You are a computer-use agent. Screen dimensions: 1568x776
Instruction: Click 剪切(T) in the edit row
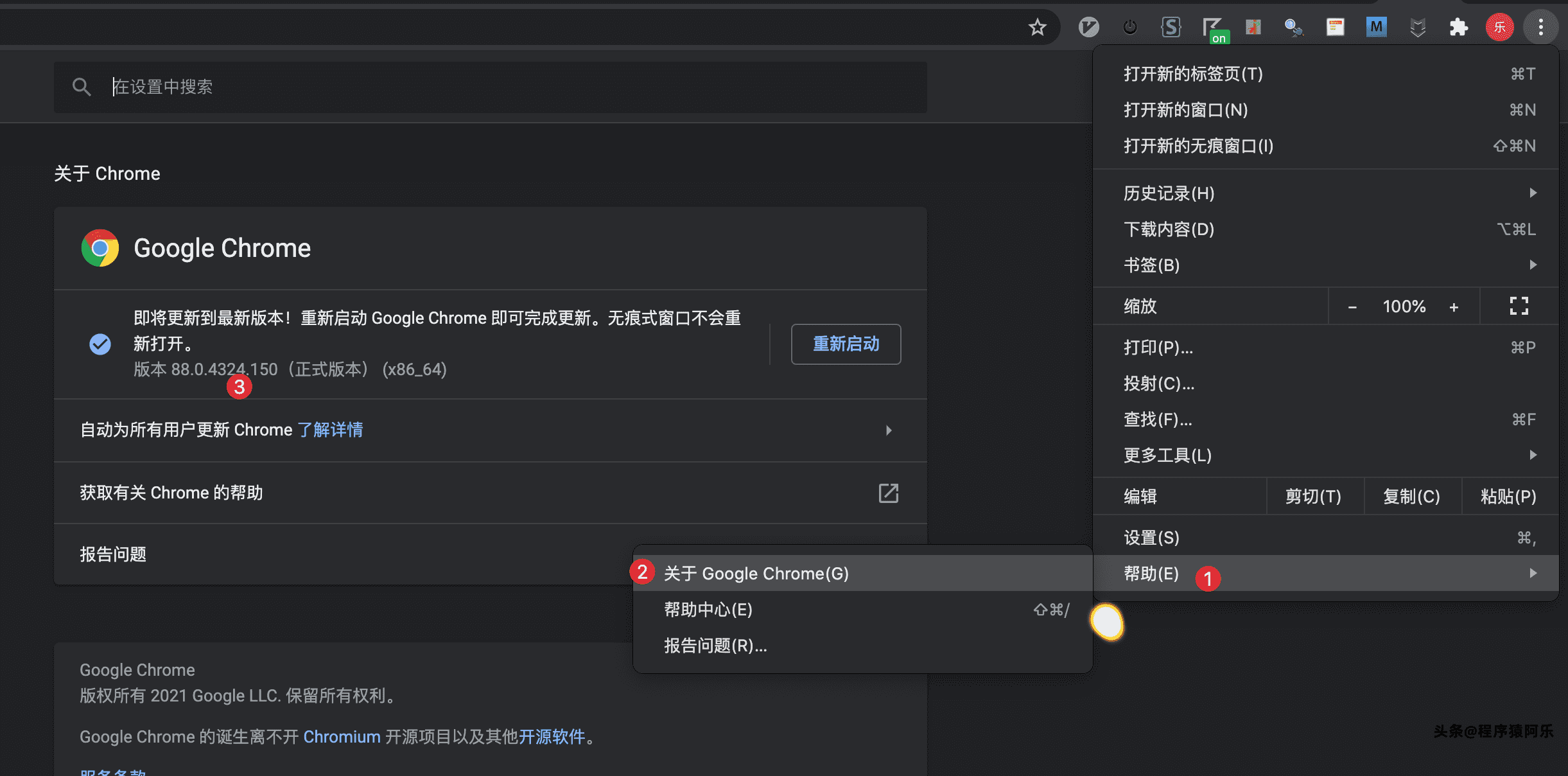tap(1314, 497)
